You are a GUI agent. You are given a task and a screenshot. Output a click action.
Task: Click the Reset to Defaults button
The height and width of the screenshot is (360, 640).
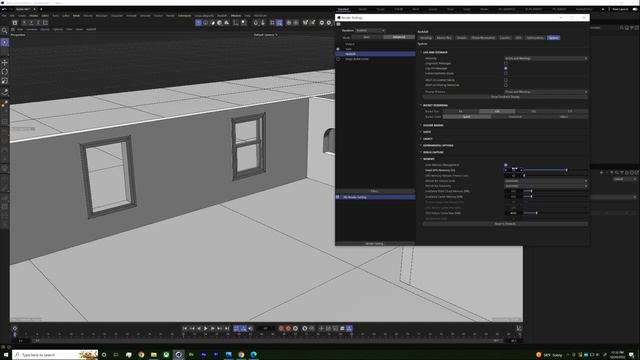tap(505, 224)
